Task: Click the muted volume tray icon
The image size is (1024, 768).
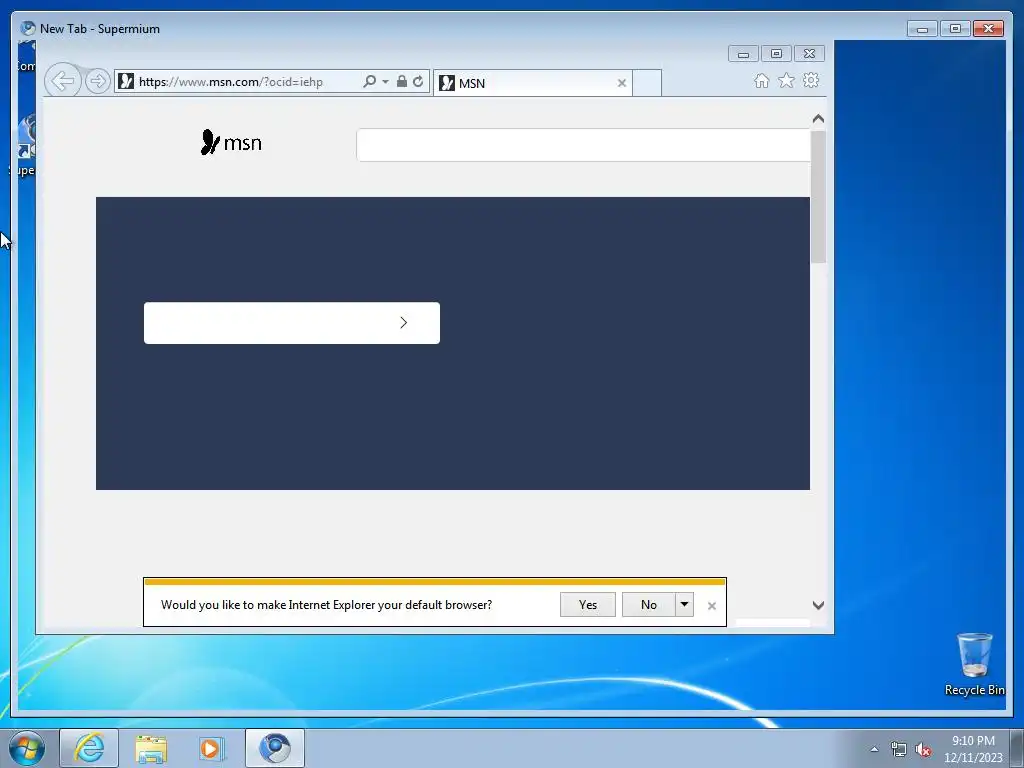Action: [923, 750]
